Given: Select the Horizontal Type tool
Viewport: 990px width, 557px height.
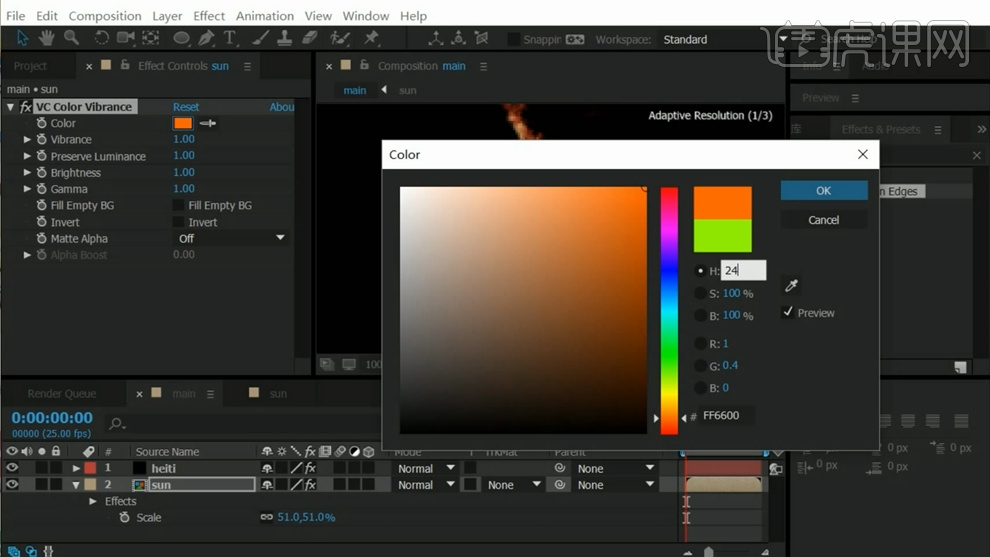Looking at the screenshot, I should (230, 38).
